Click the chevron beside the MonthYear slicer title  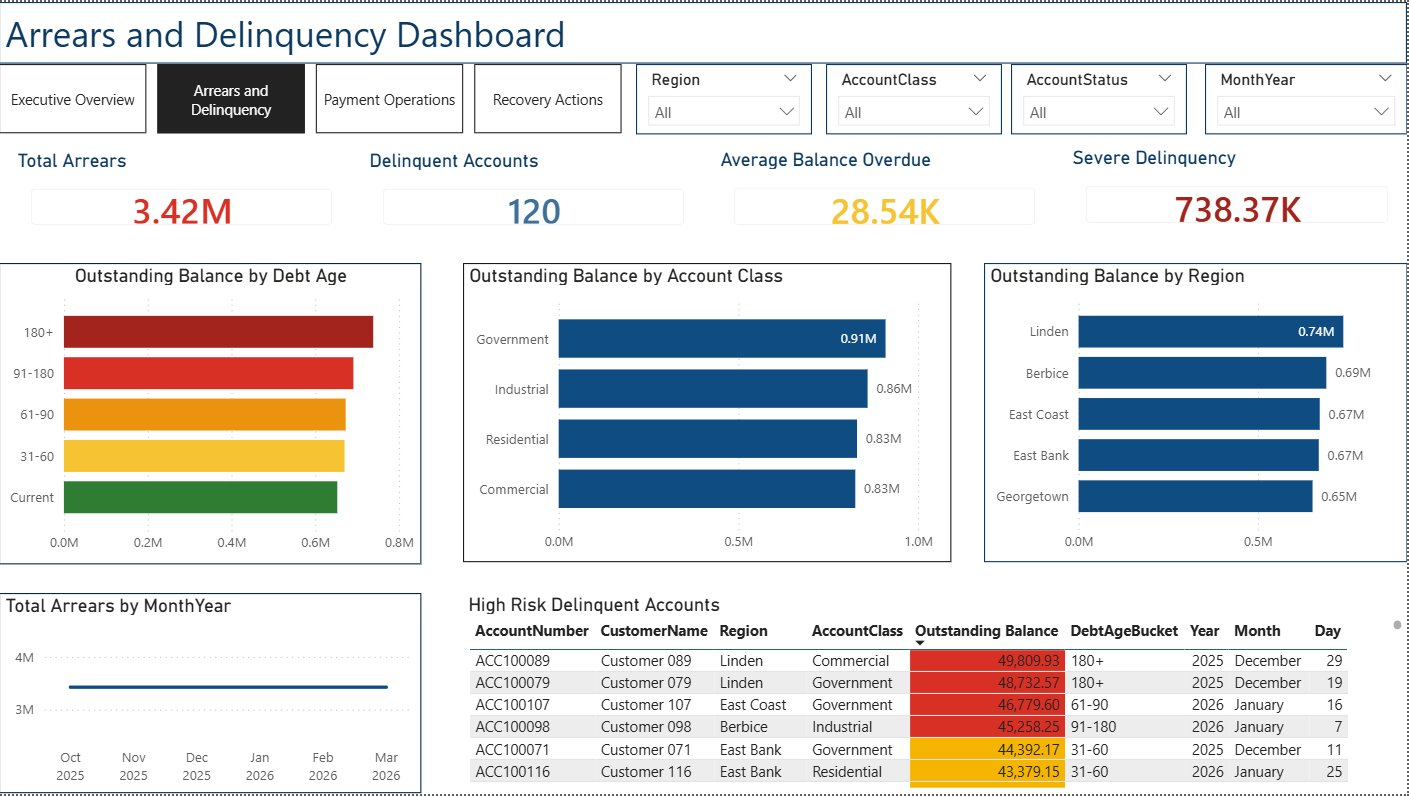1384,78
